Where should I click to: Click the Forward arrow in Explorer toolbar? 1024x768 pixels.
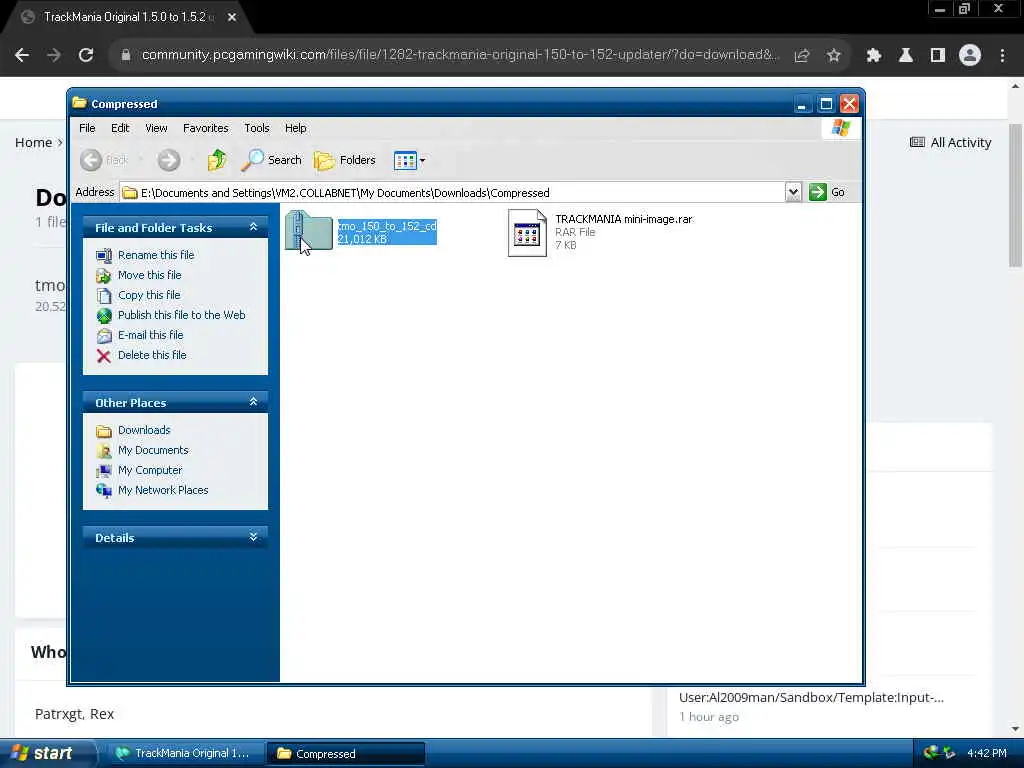tap(168, 160)
